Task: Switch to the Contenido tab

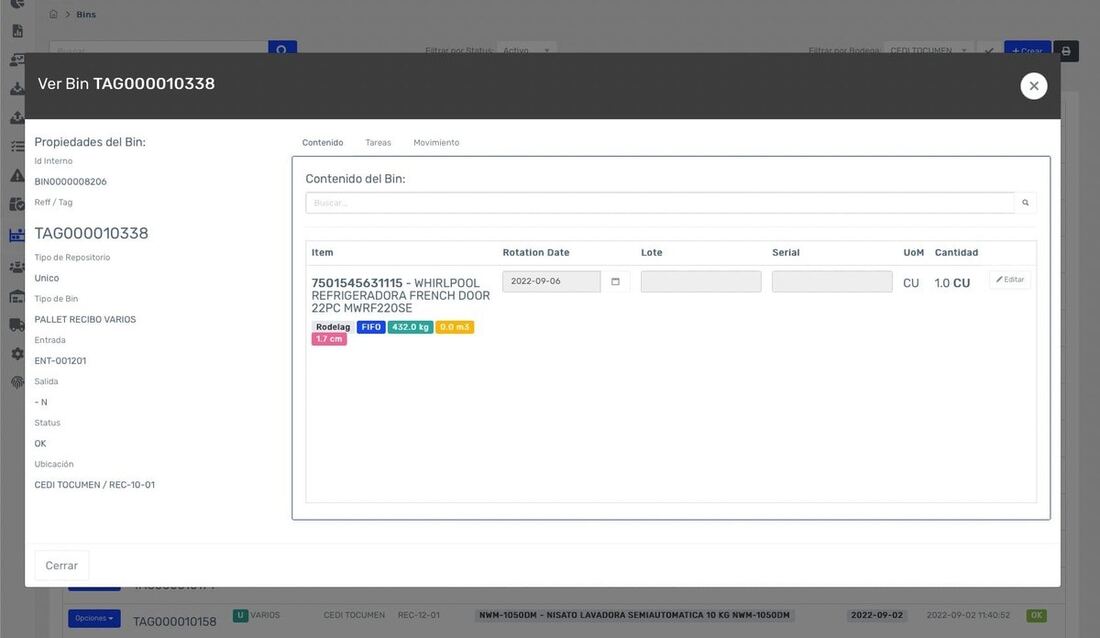Action: [323, 142]
